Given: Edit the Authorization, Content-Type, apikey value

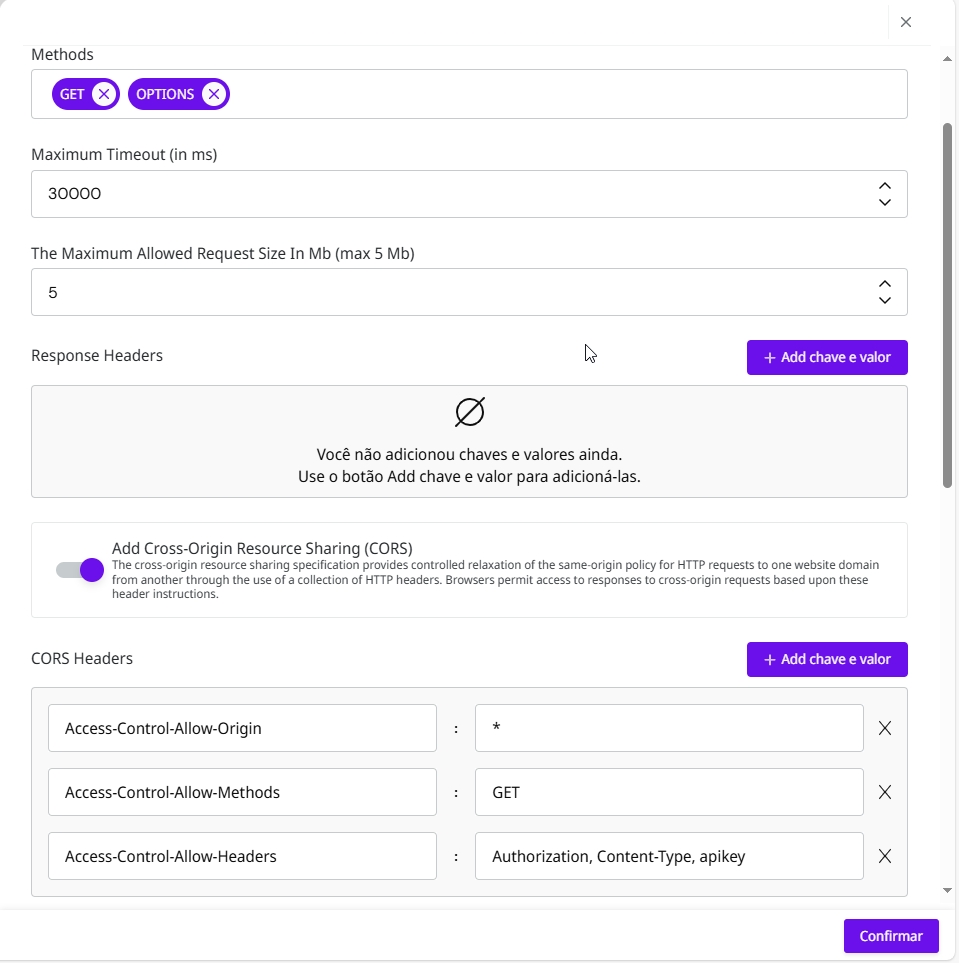Looking at the screenshot, I should (668, 856).
